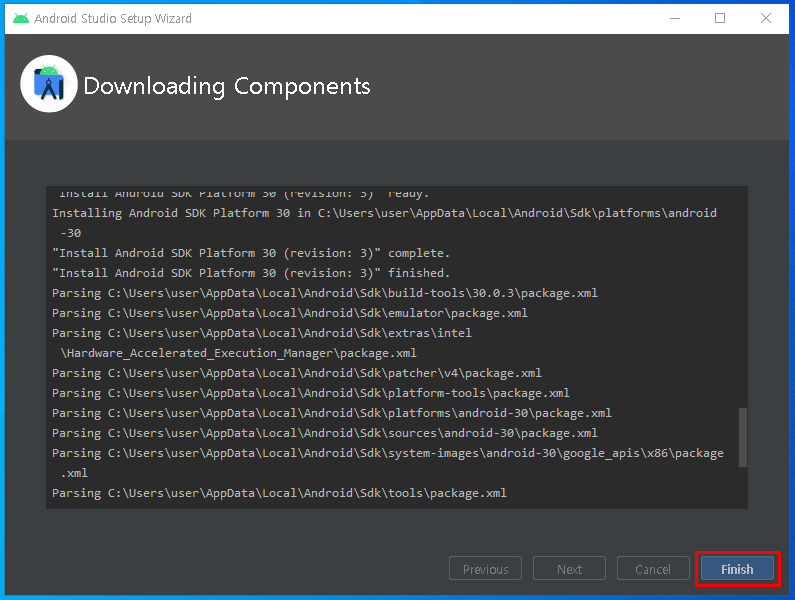Click the Finish button
This screenshot has height=600, width=795.
tap(737, 569)
